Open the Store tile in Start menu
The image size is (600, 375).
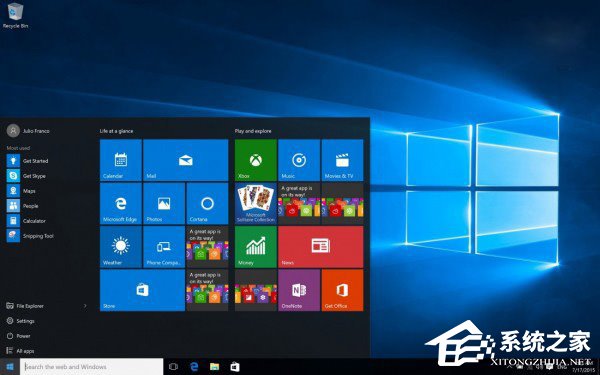click(142, 290)
